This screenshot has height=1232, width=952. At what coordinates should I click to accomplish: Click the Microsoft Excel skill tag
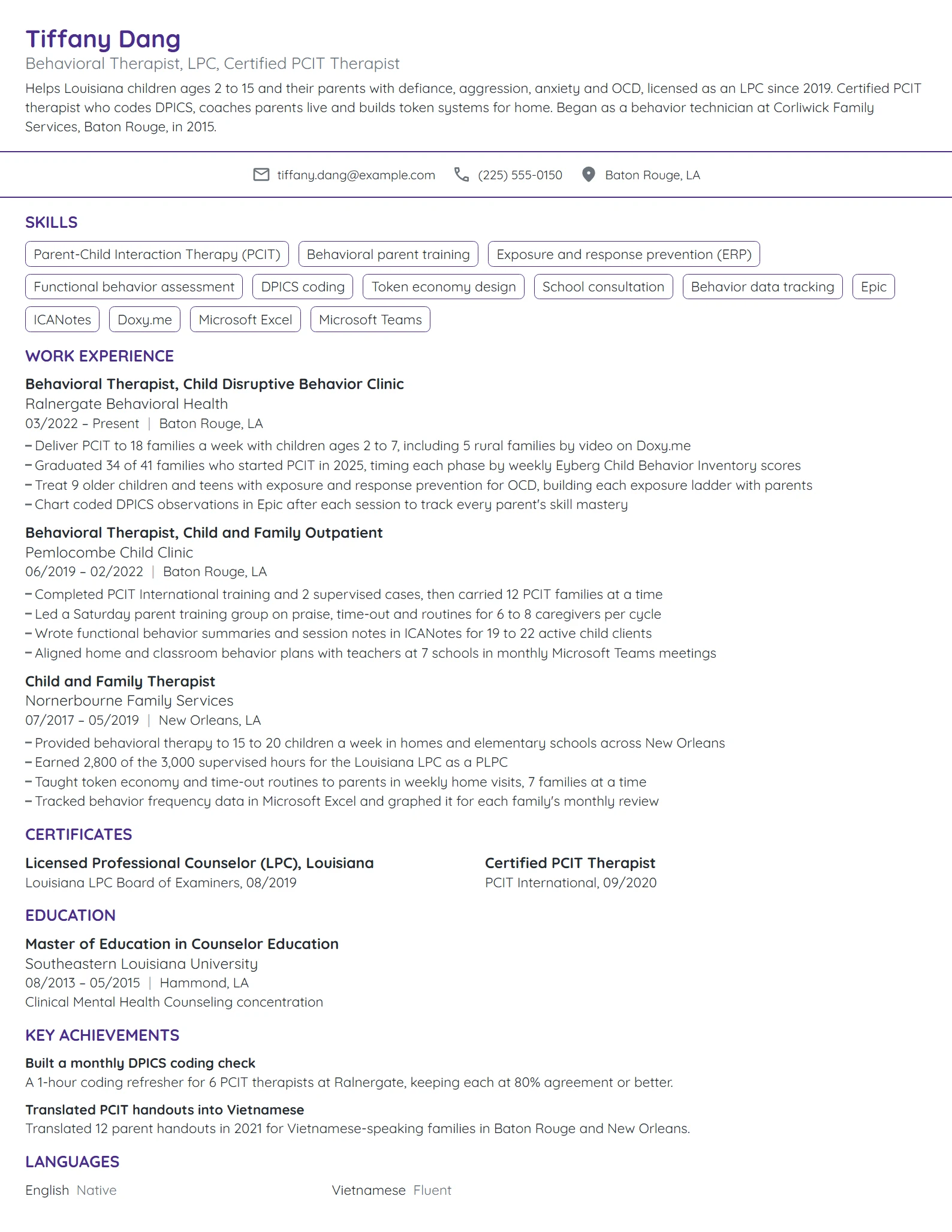(245, 320)
